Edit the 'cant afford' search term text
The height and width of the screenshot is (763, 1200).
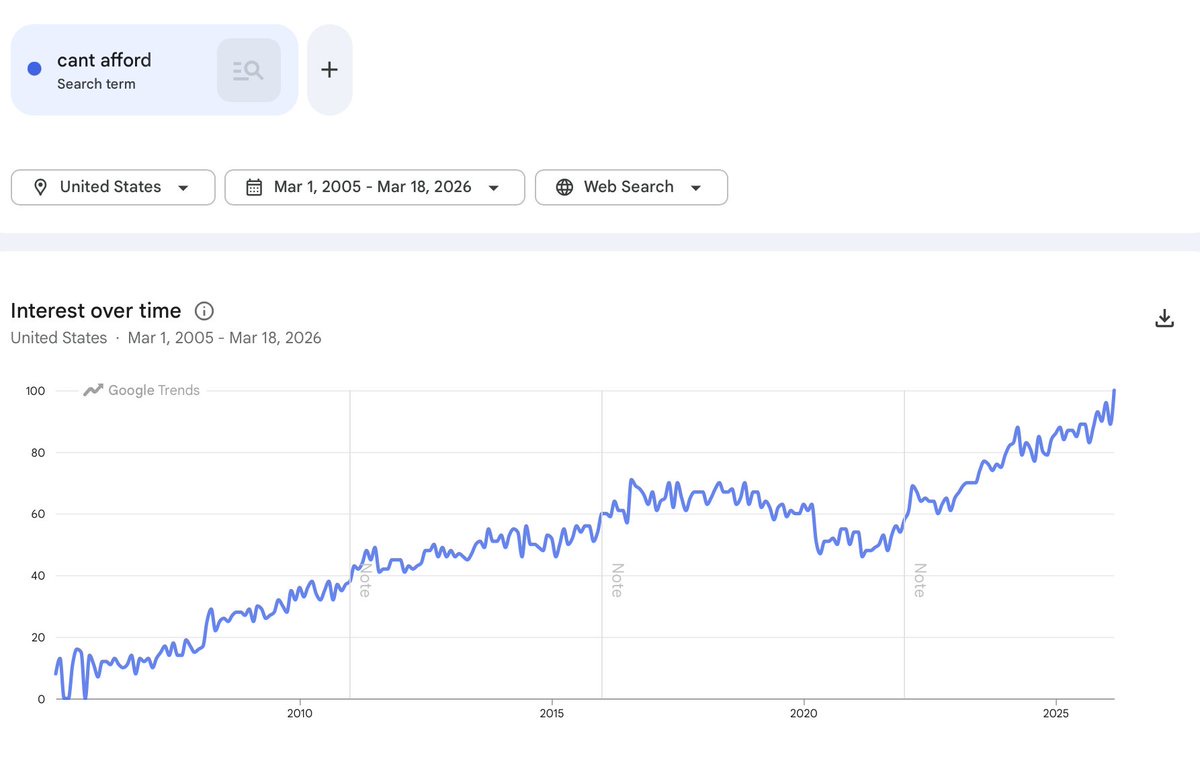[x=104, y=60]
